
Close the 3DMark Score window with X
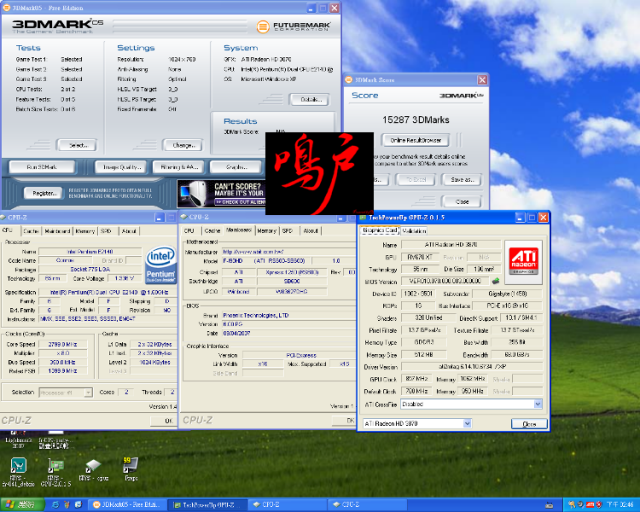(482, 80)
